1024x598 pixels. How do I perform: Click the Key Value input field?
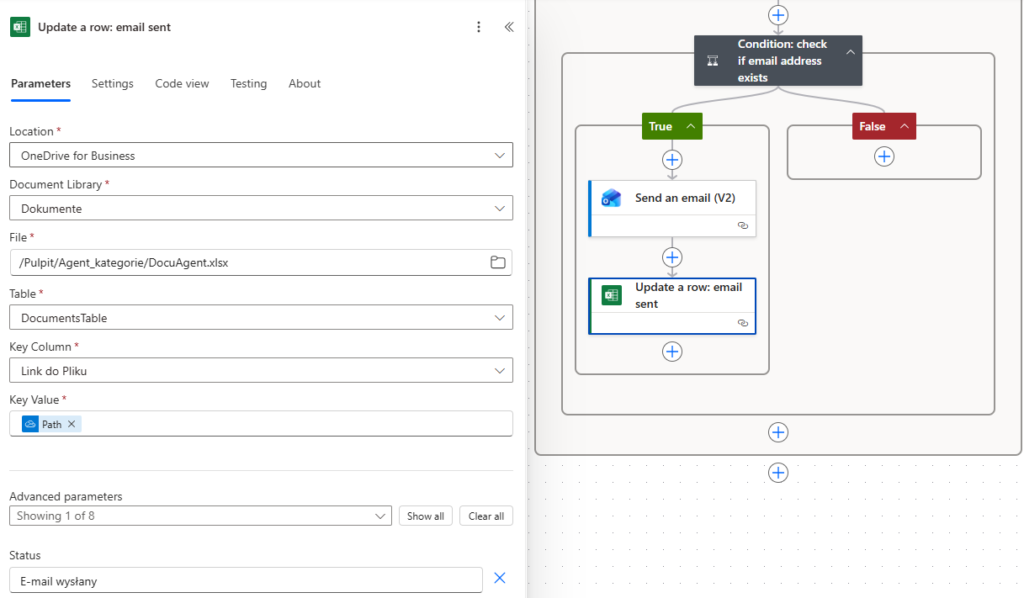[x=261, y=424]
